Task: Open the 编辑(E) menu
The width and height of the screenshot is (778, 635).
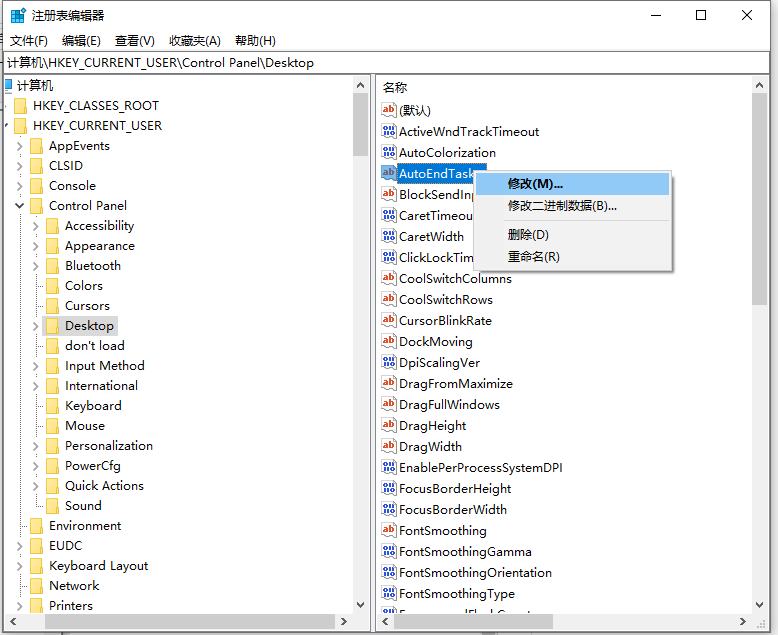Action: [x=81, y=40]
